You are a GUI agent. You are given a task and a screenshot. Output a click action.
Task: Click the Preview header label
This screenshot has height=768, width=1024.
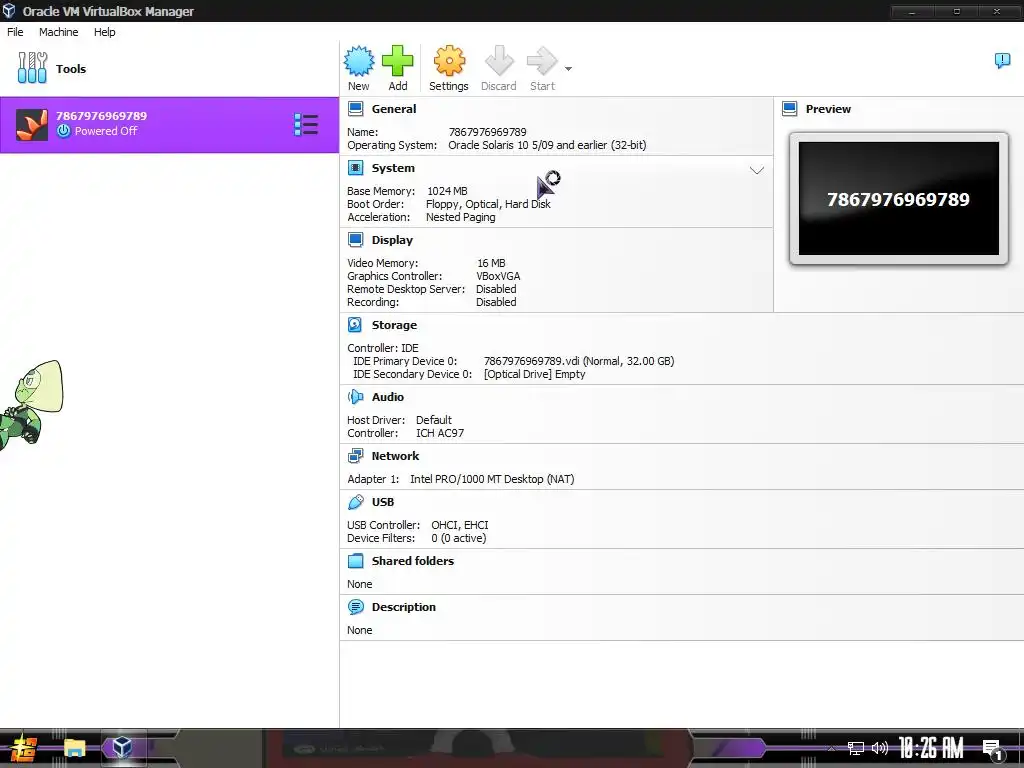click(x=828, y=109)
